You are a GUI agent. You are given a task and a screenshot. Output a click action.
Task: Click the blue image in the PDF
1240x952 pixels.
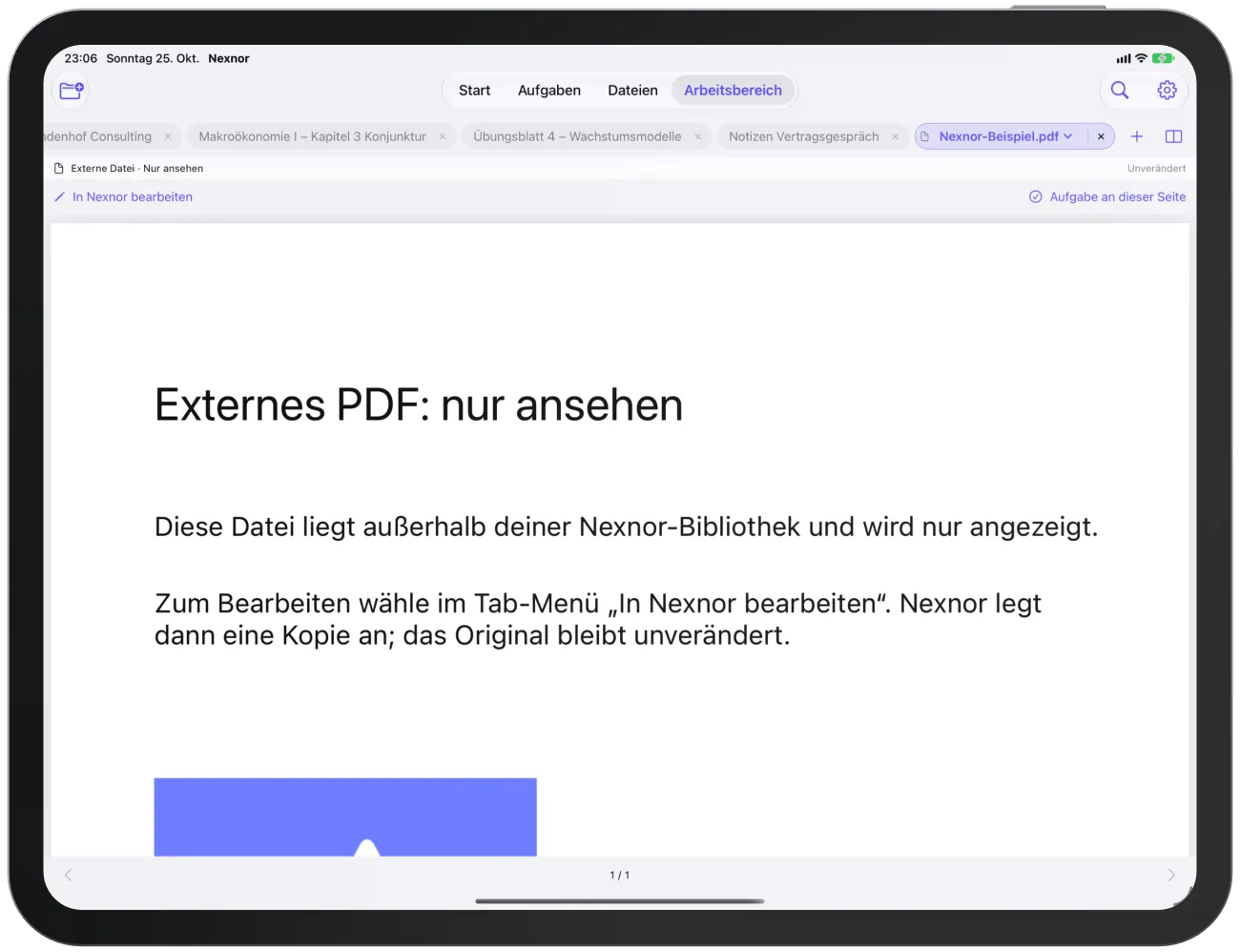345,817
